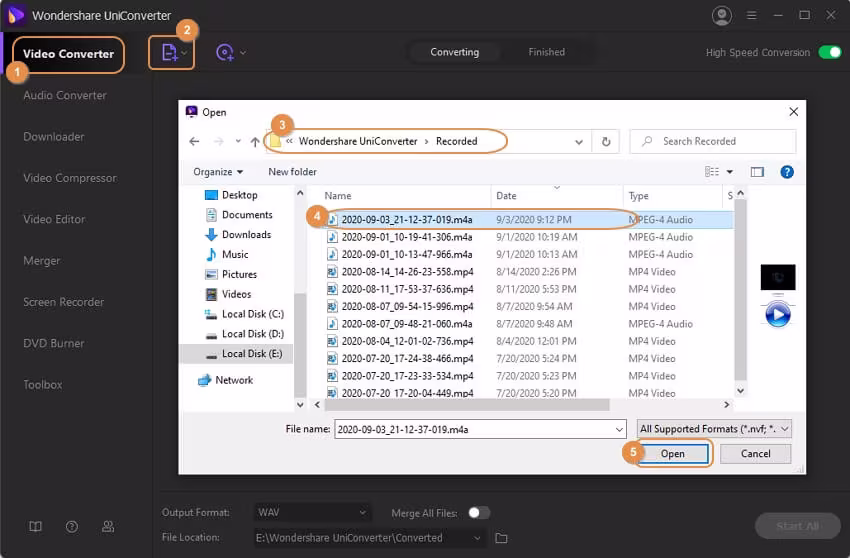Image resolution: width=850 pixels, height=558 pixels.
Task: Click the Back arrow in Open dialog
Action: (x=194, y=142)
